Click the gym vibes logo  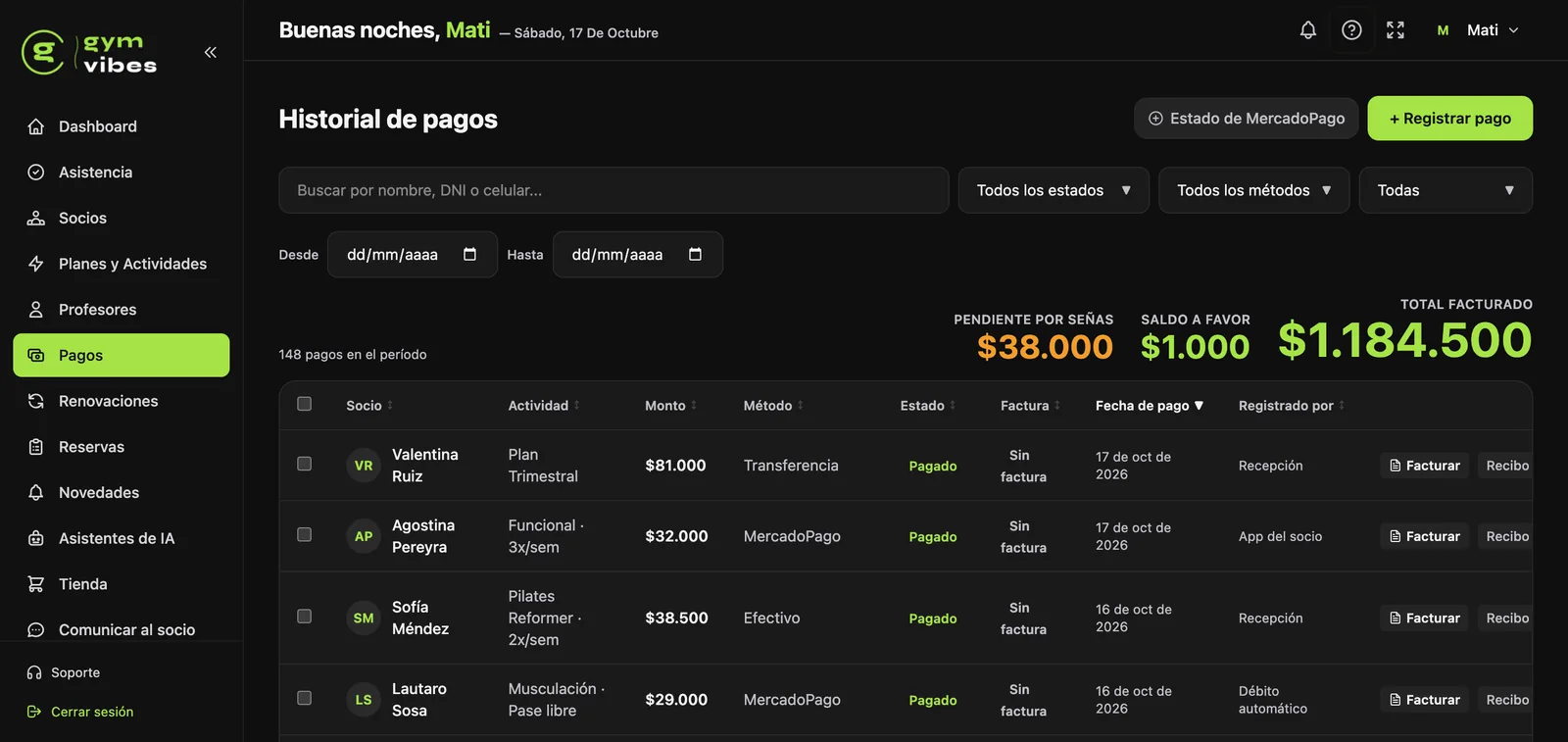[x=90, y=53]
